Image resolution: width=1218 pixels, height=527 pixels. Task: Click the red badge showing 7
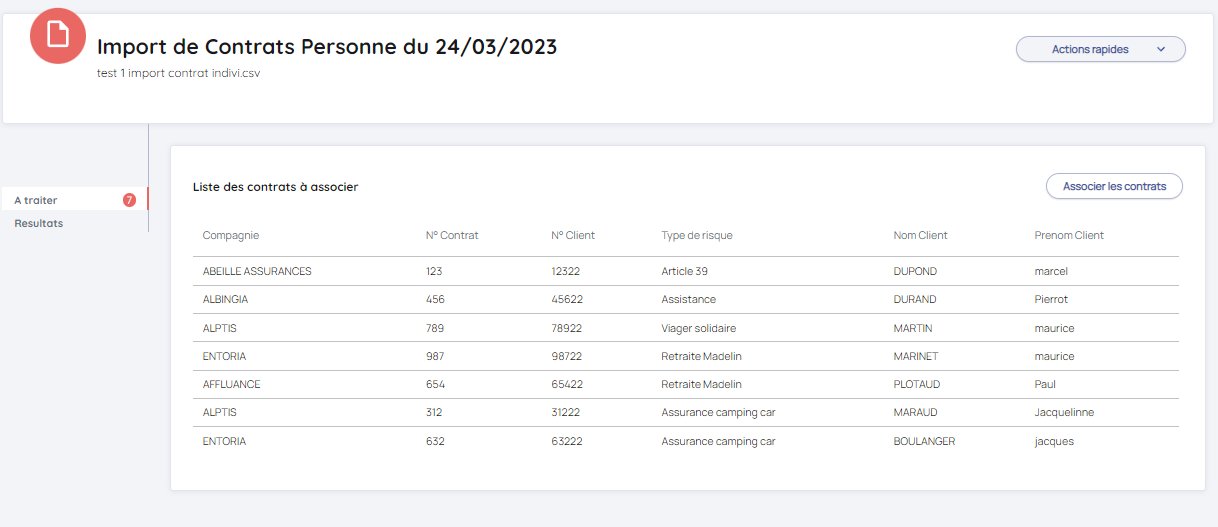[129, 200]
